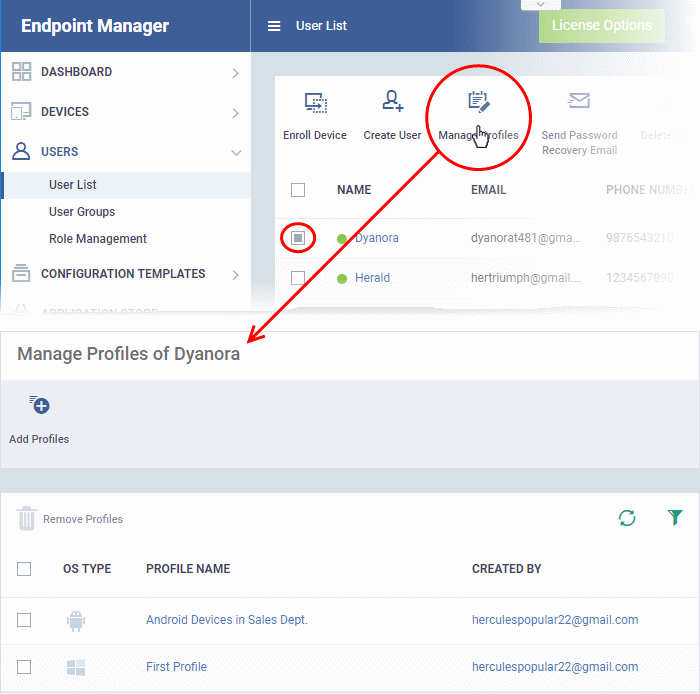Expand the Dashboard menu chevron
Viewport: 700px width, 694px height.
[x=236, y=73]
